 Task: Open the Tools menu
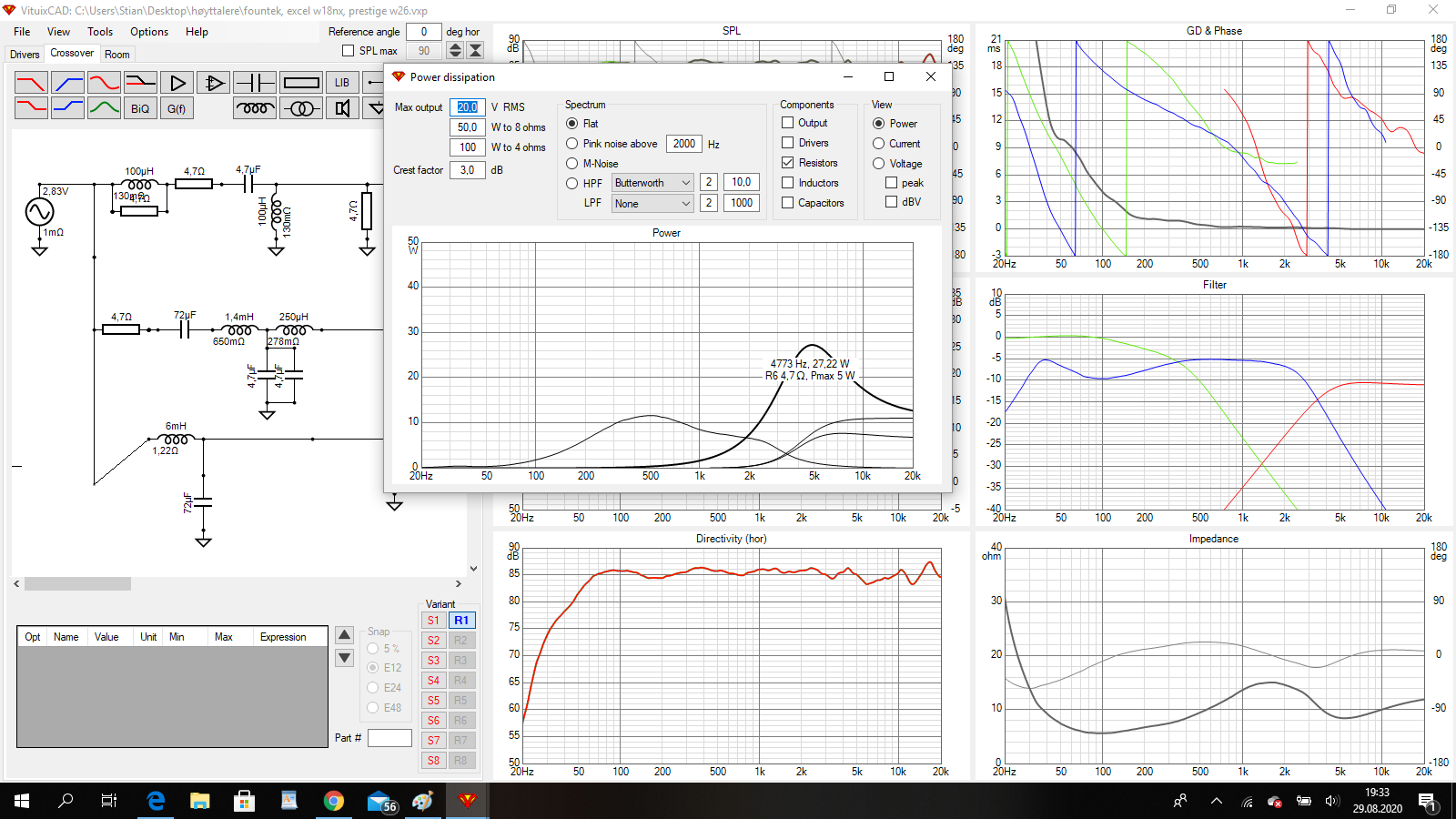(100, 32)
